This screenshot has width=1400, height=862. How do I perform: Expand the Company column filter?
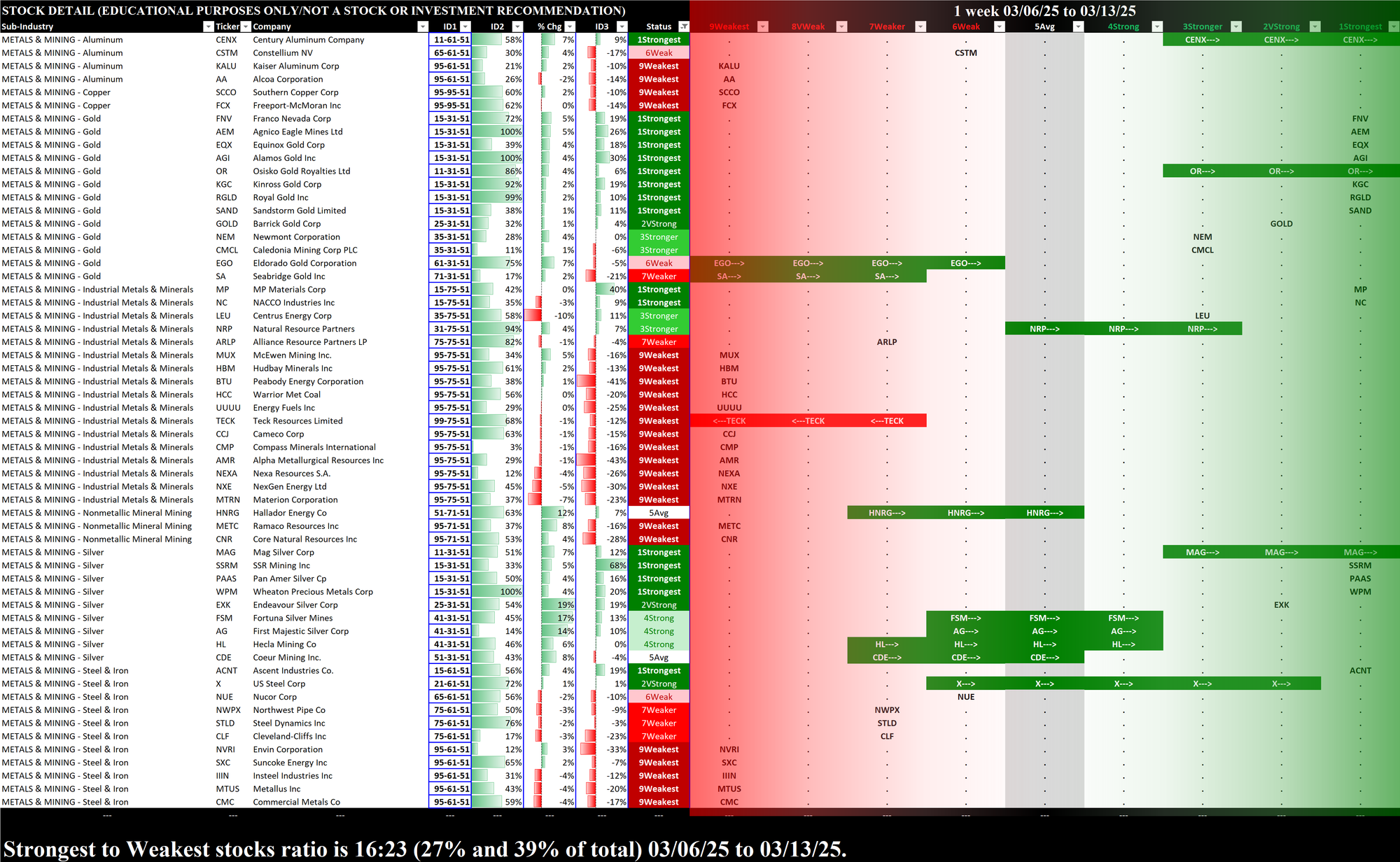422,27
